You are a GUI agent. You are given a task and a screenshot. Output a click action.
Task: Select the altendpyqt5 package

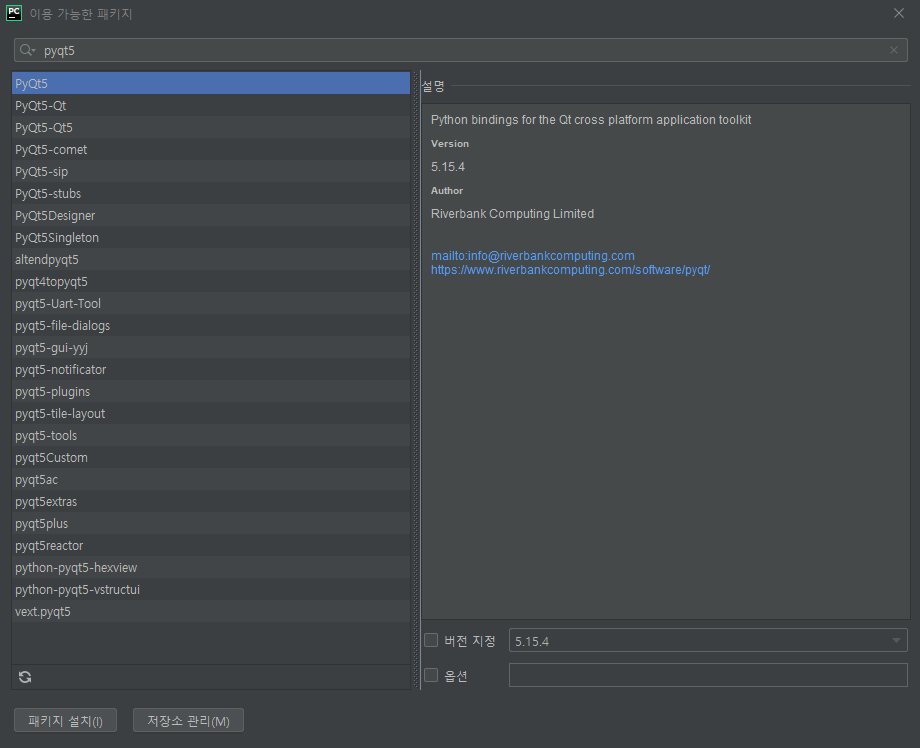pyautogui.click(x=211, y=259)
